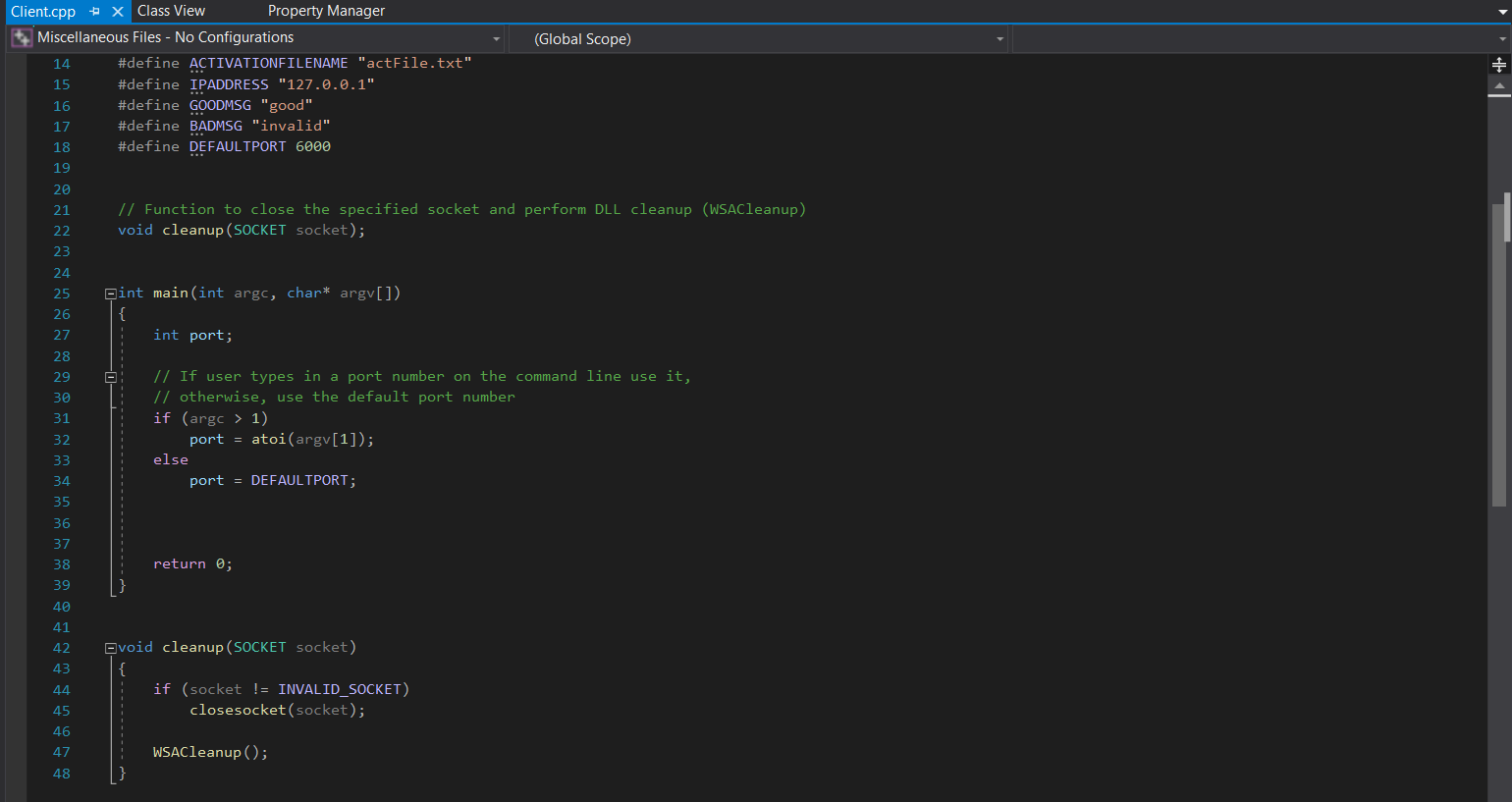Unpin the Client.cpp document tab
Viewport: 1512px width, 802px height.
pos(95,11)
